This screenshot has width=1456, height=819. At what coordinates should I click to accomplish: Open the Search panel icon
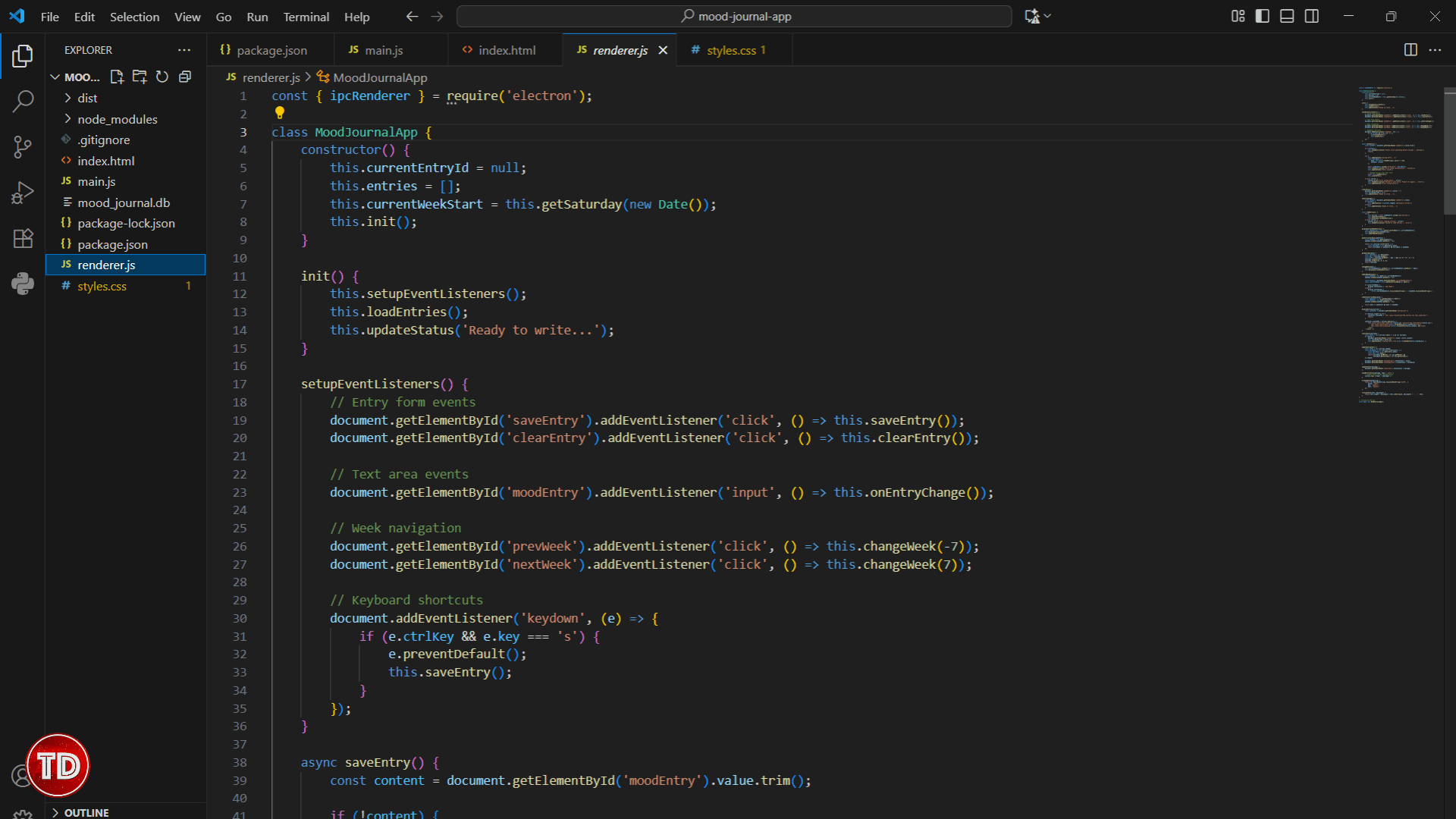pyautogui.click(x=22, y=101)
